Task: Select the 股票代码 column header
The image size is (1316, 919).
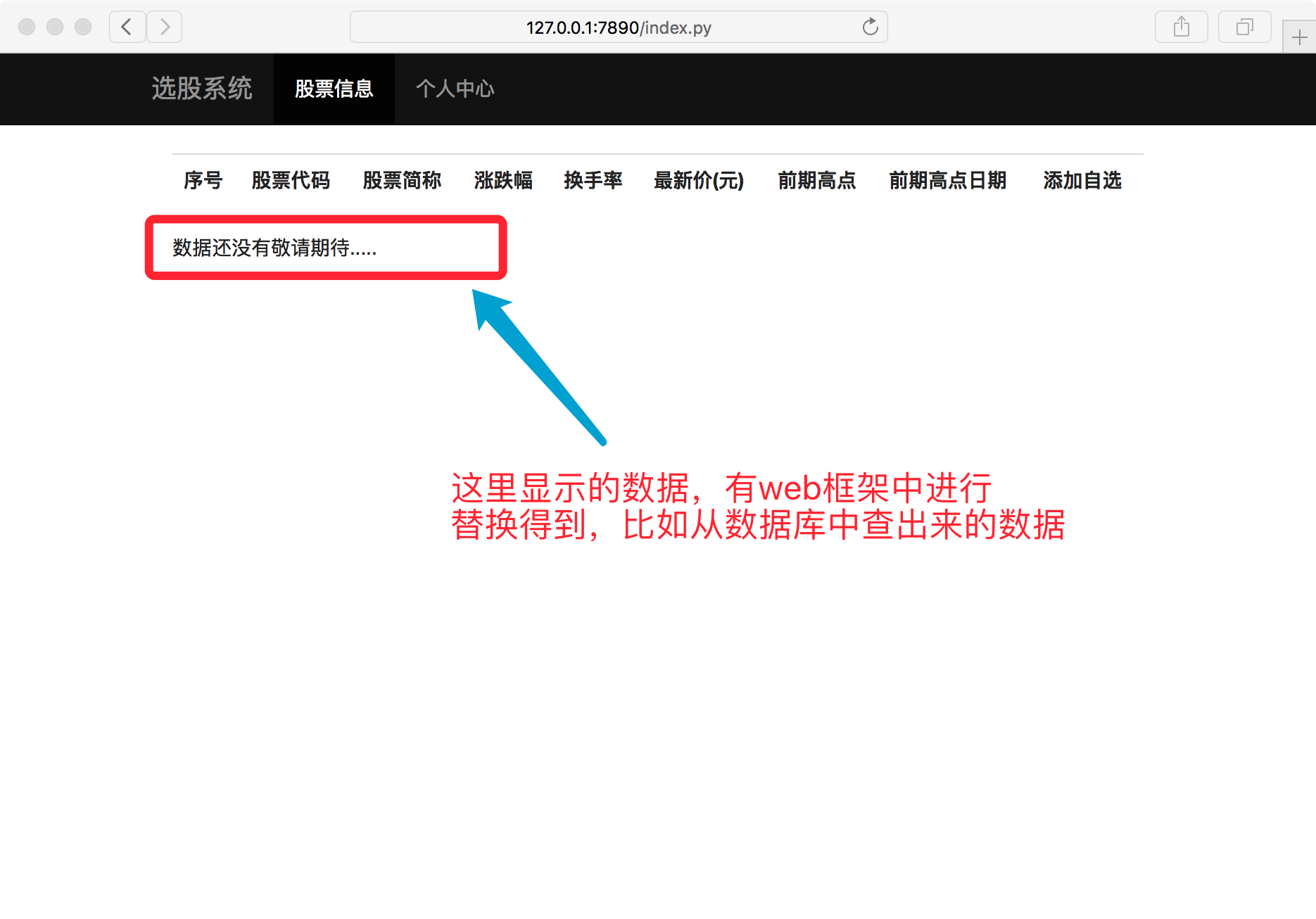Action: (291, 181)
